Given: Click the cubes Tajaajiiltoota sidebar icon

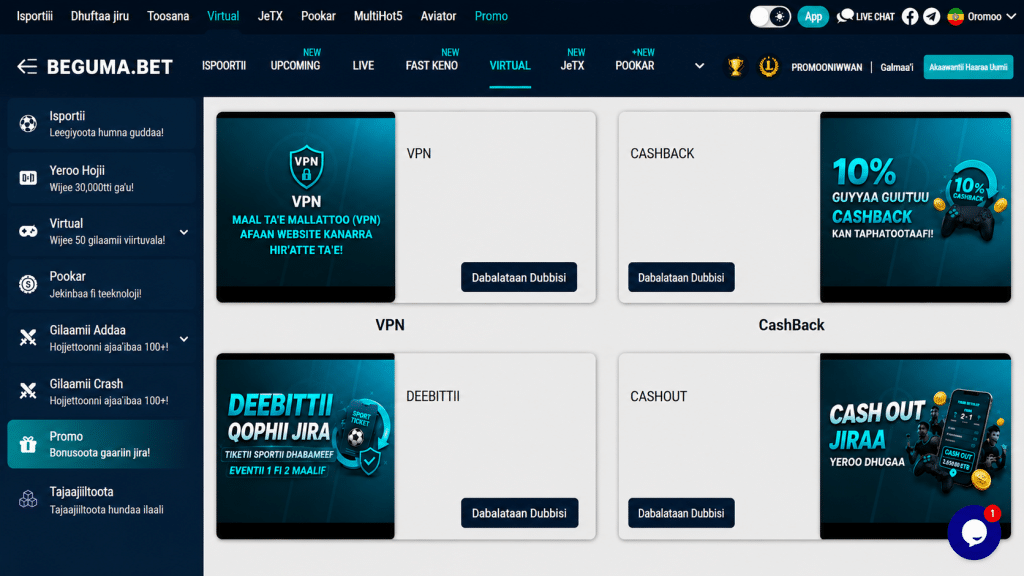Looking at the screenshot, I should [28, 499].
